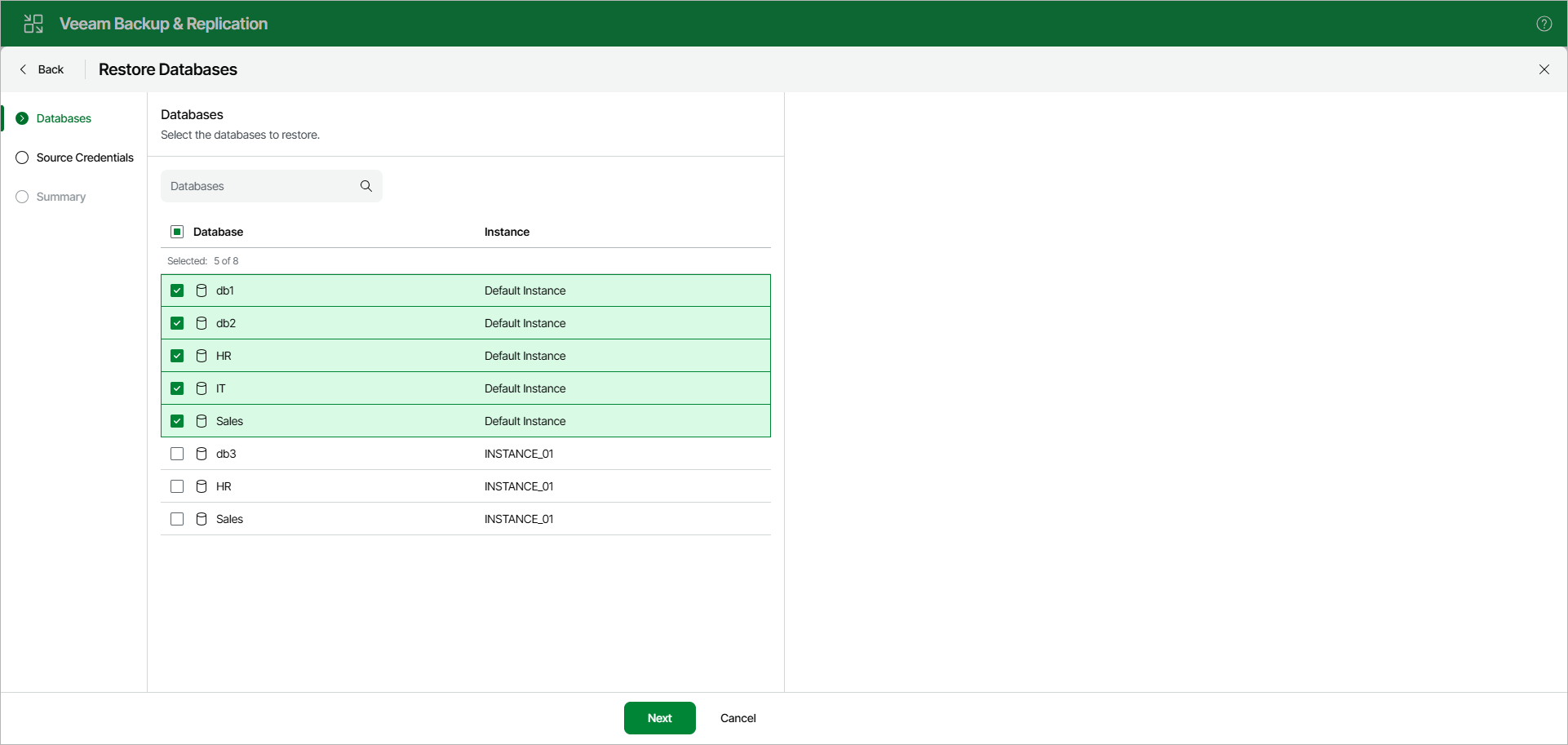Click the Cancel button

[x=738, y=718]
